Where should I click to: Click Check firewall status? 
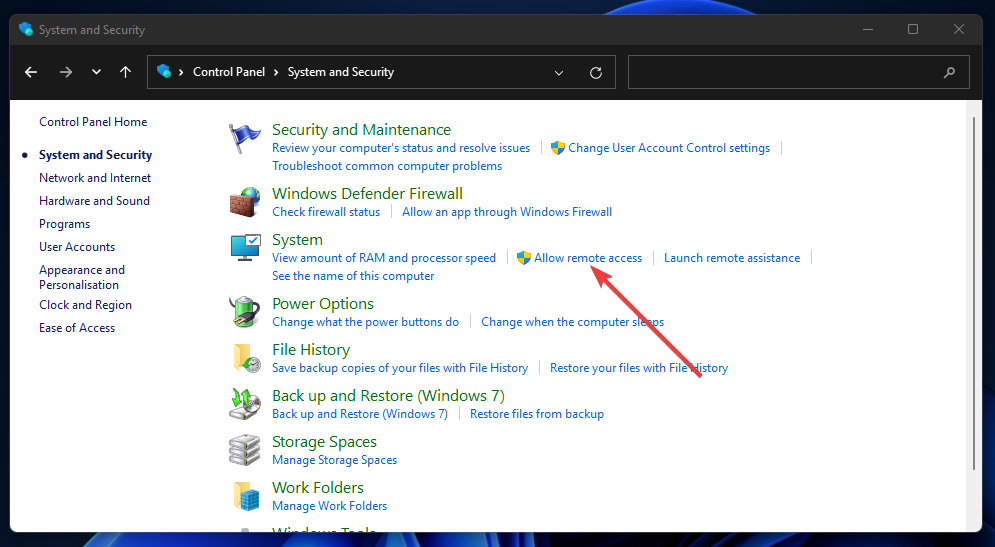pyautogui.click(x=326, y=212)
